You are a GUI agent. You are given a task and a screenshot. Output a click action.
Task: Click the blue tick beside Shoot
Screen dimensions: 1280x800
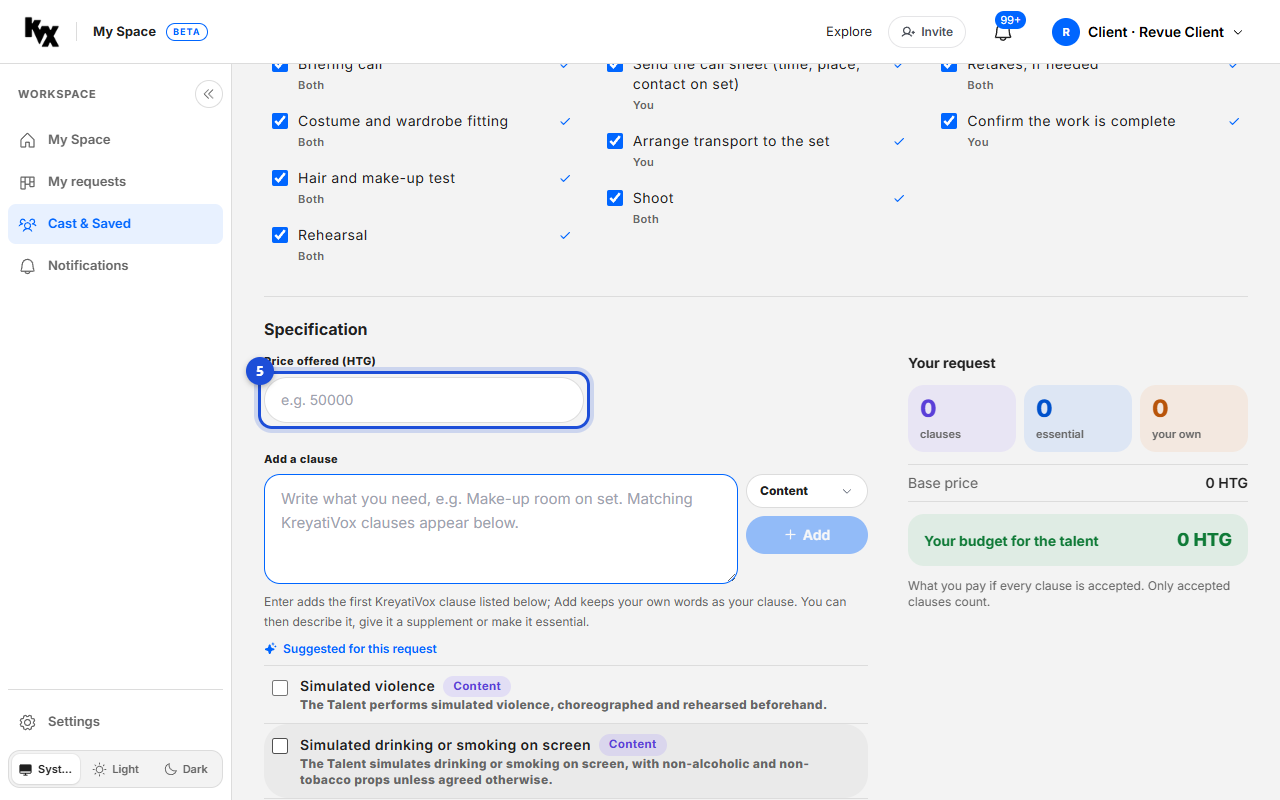[899, 199]
